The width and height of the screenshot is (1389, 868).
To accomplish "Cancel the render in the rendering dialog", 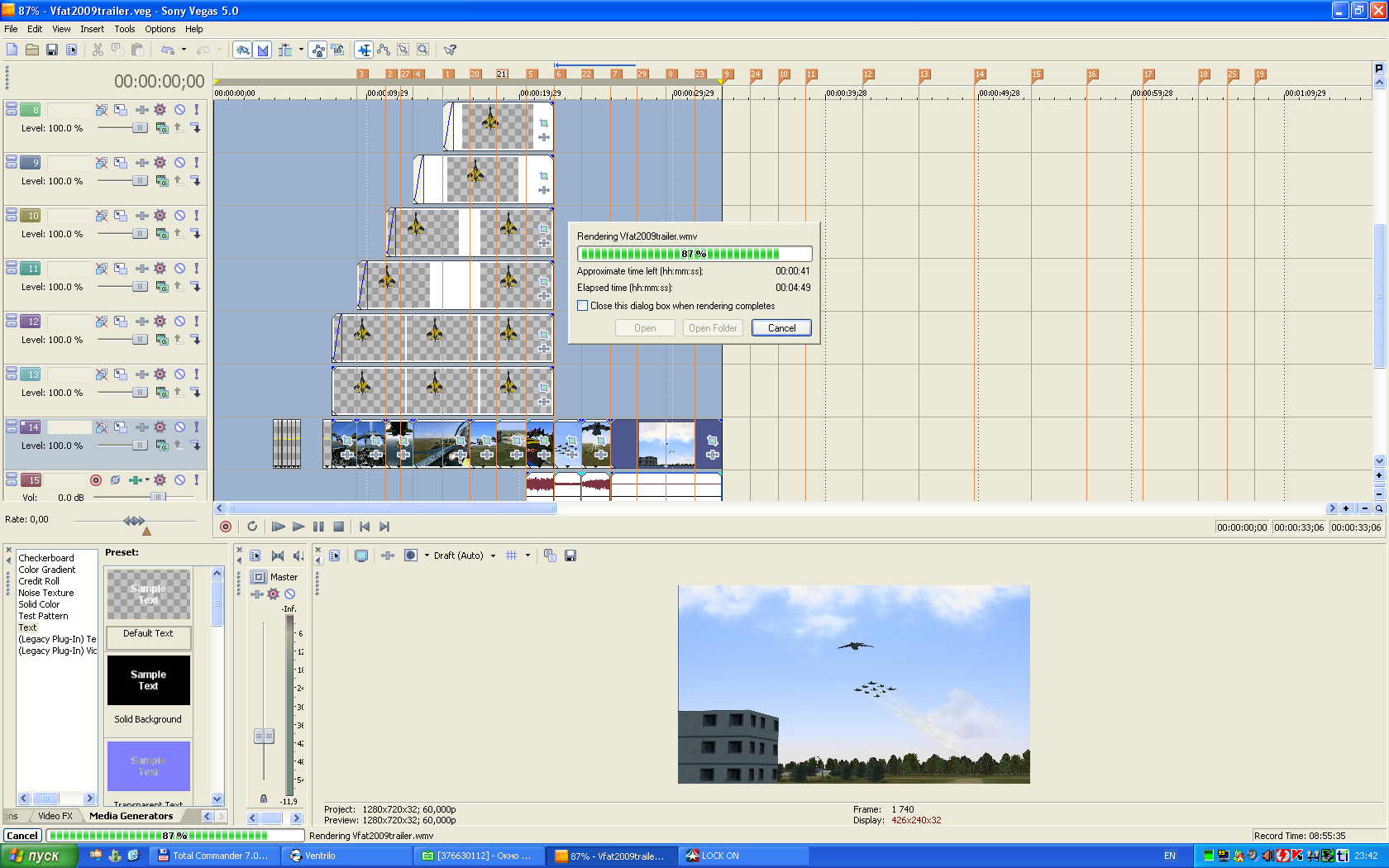I will pyautogui.click(x=781, y=328).
